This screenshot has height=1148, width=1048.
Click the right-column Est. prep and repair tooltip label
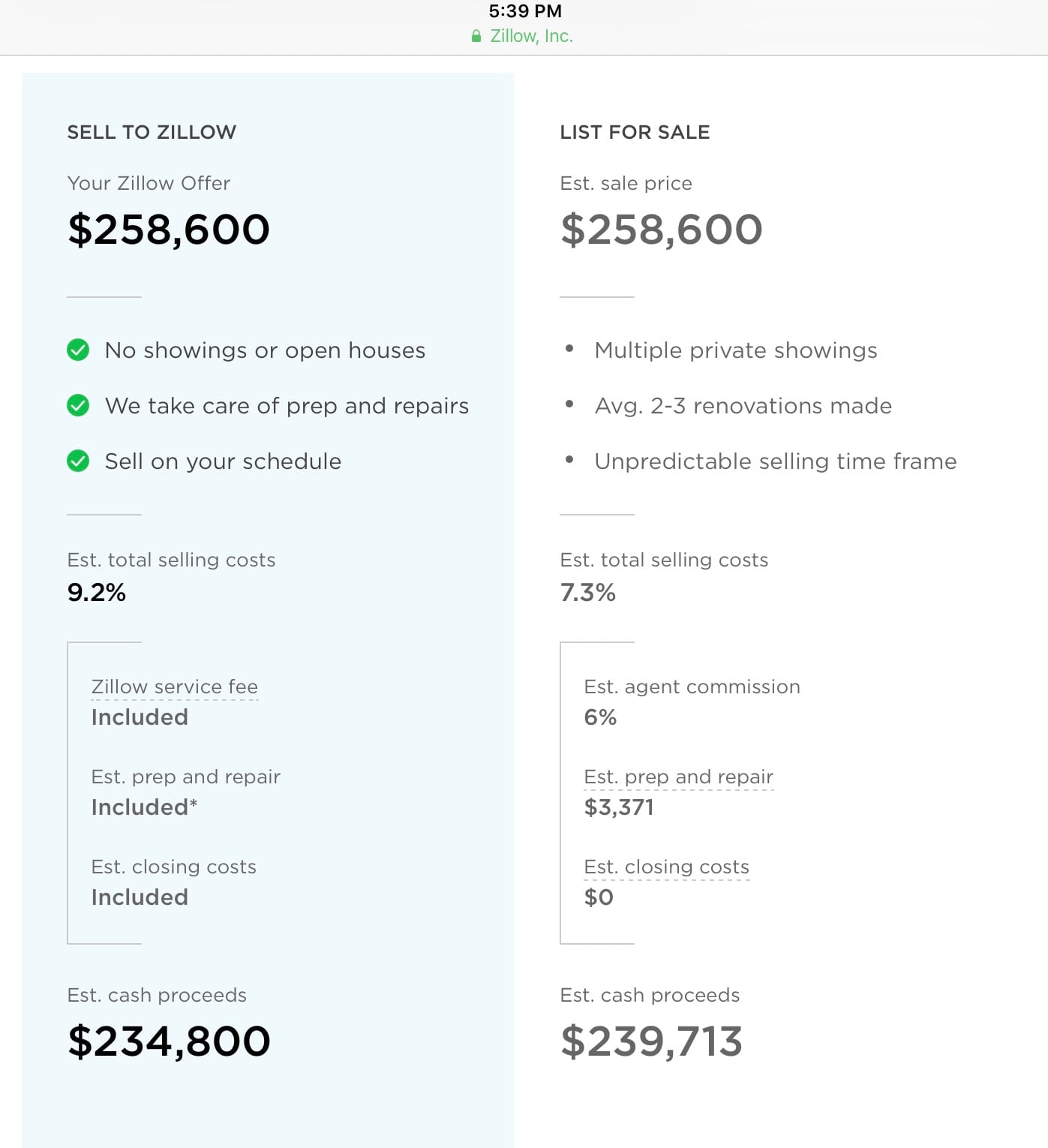[678, 777]
